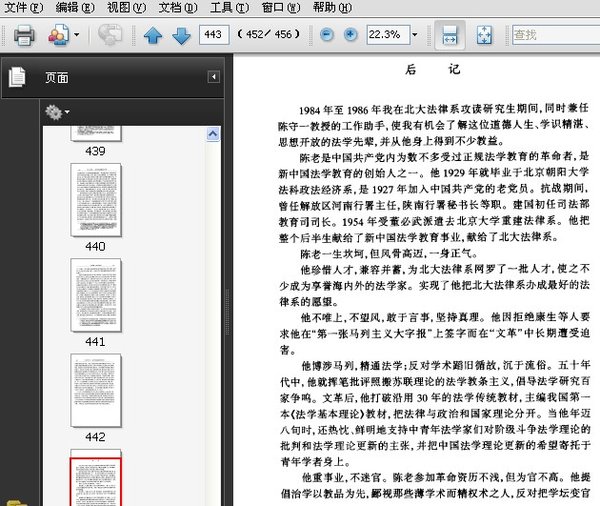600x506 pixels.
Task: Open the 文件 menu
Action: click(x=23, y=7)
